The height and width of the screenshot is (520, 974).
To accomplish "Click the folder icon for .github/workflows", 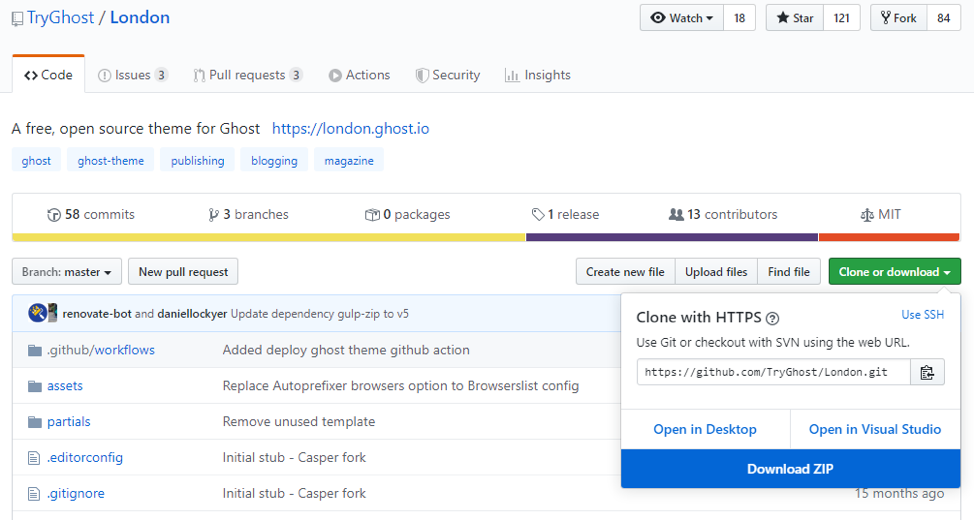I will pyautogui.click(x=35, y=350).
